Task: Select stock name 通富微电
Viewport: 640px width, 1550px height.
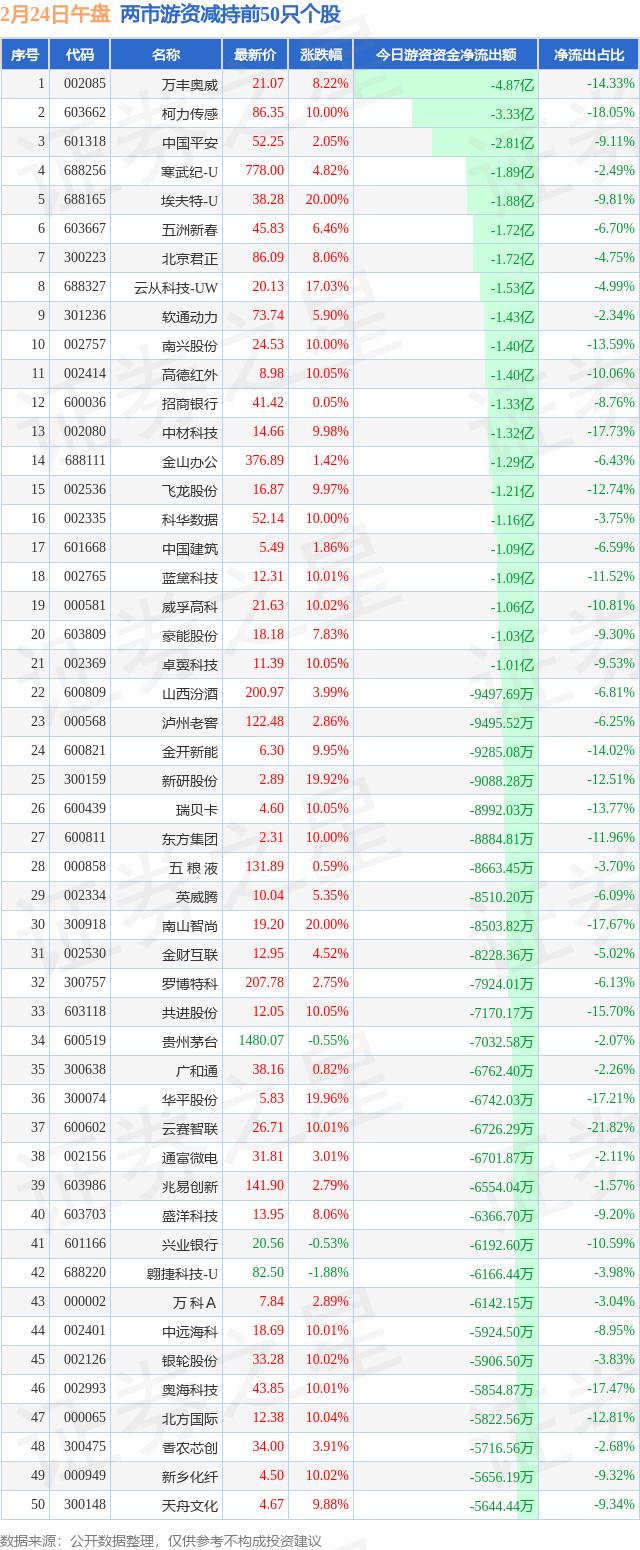Action: 189,1157
